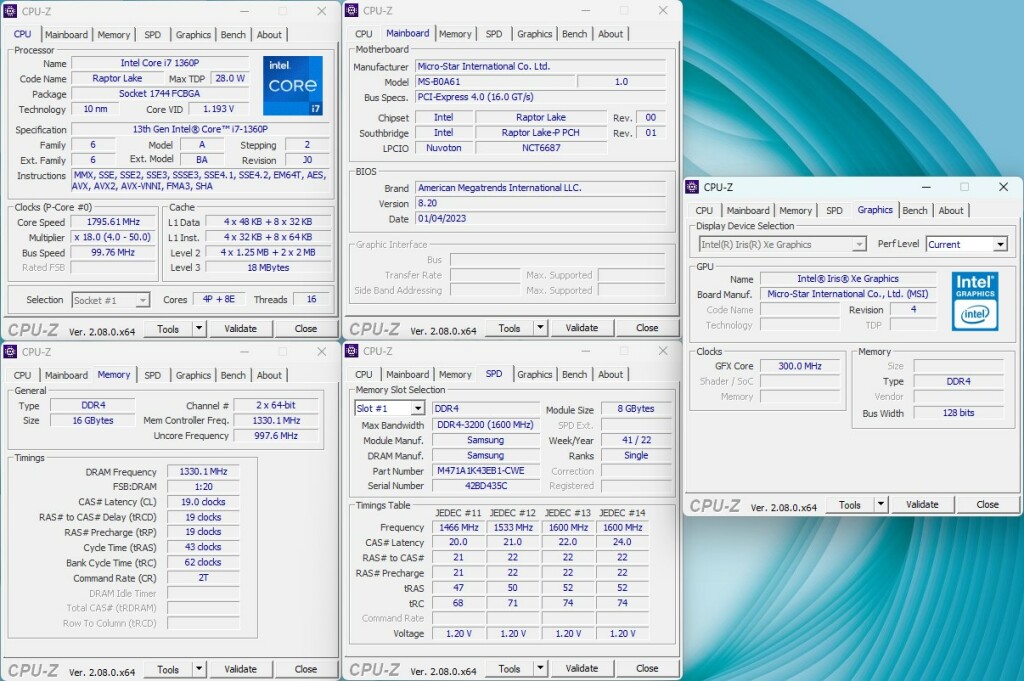Expand the Intel Iris Xe display device dropdown
This screenshot has height=681, width=1024.
(859, 244)
